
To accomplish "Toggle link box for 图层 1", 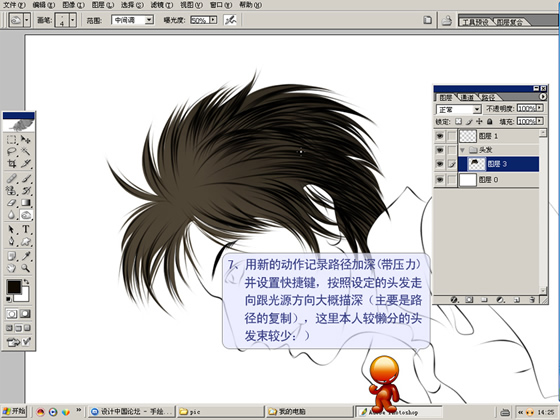I will point(452,136).
